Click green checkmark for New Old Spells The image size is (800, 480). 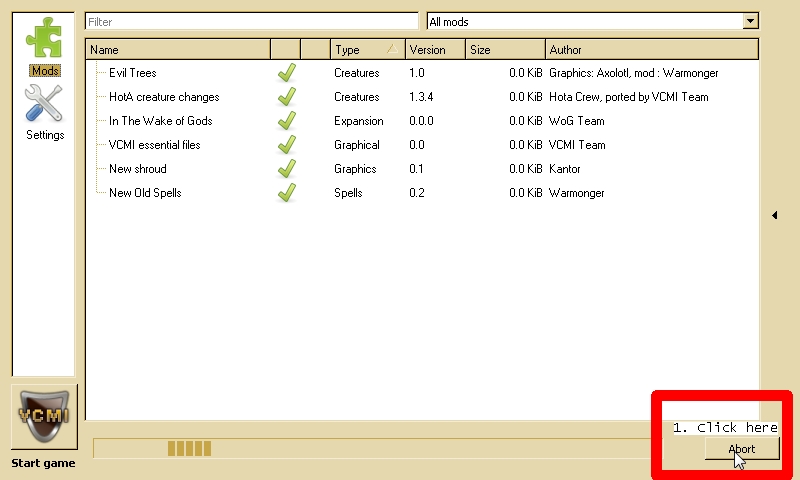point(286,193)
